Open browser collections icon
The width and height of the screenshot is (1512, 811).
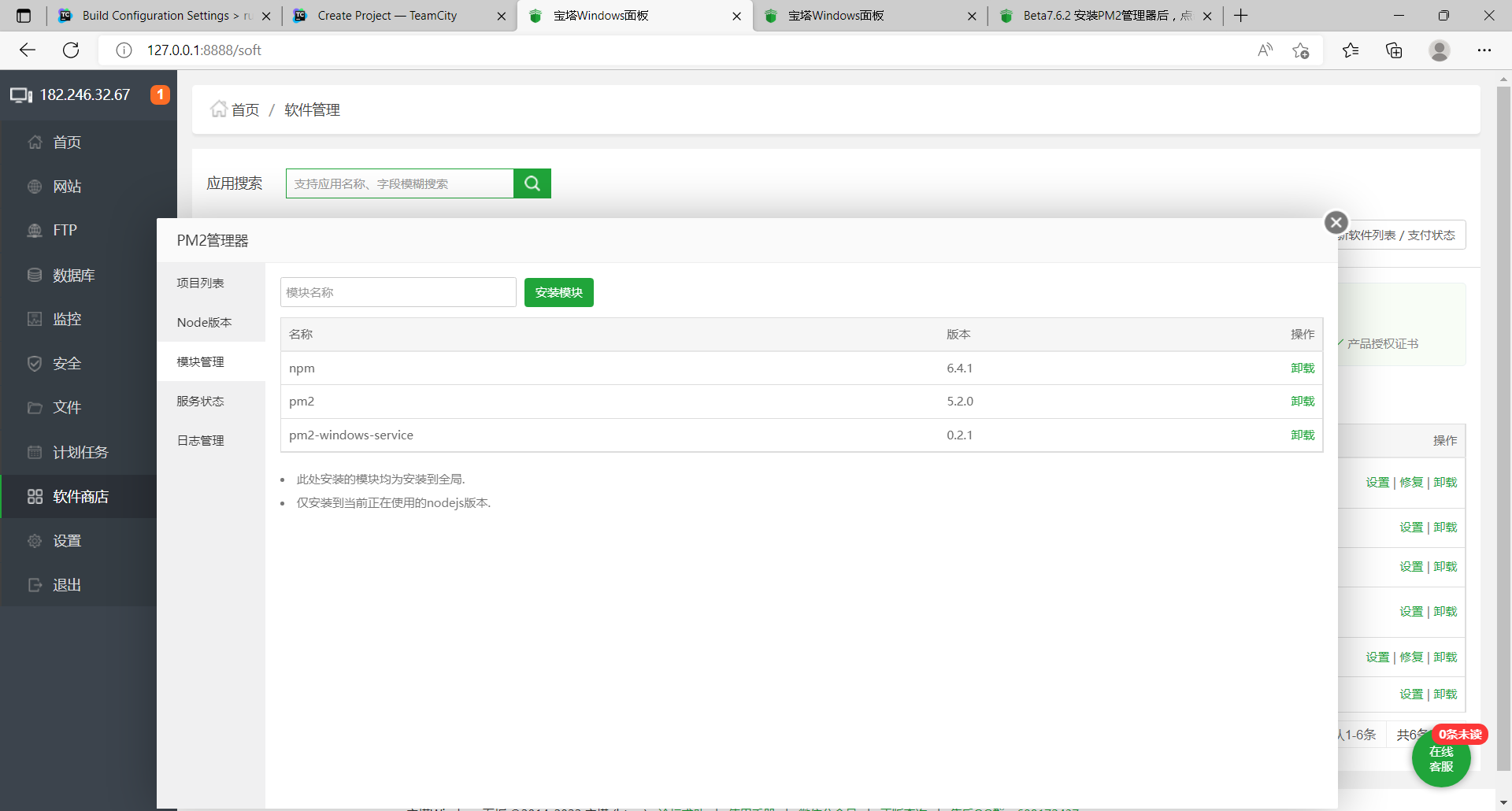click(1394, 50)
